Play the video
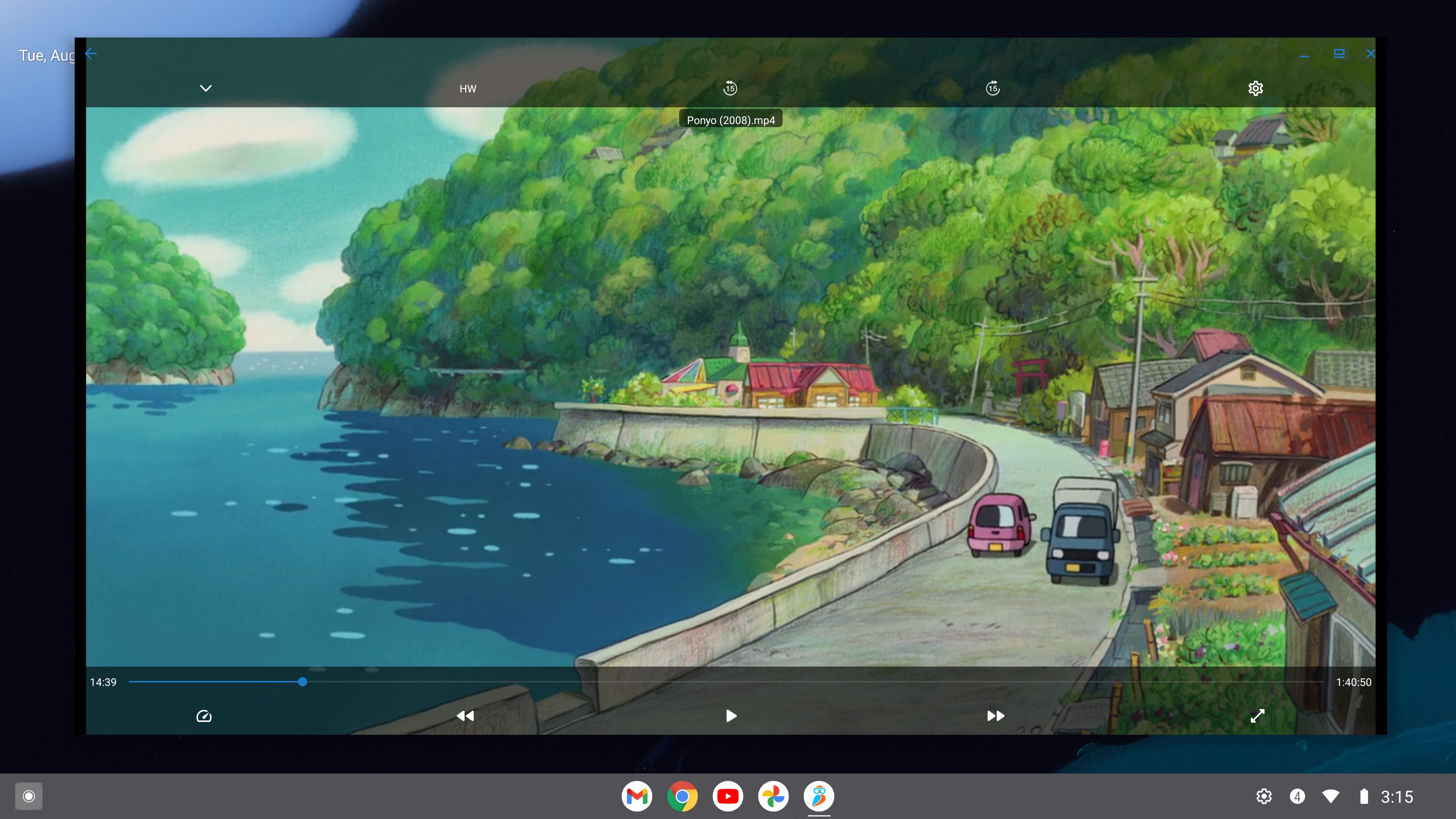Screen dimensions: 1456x819 point(731,716)
